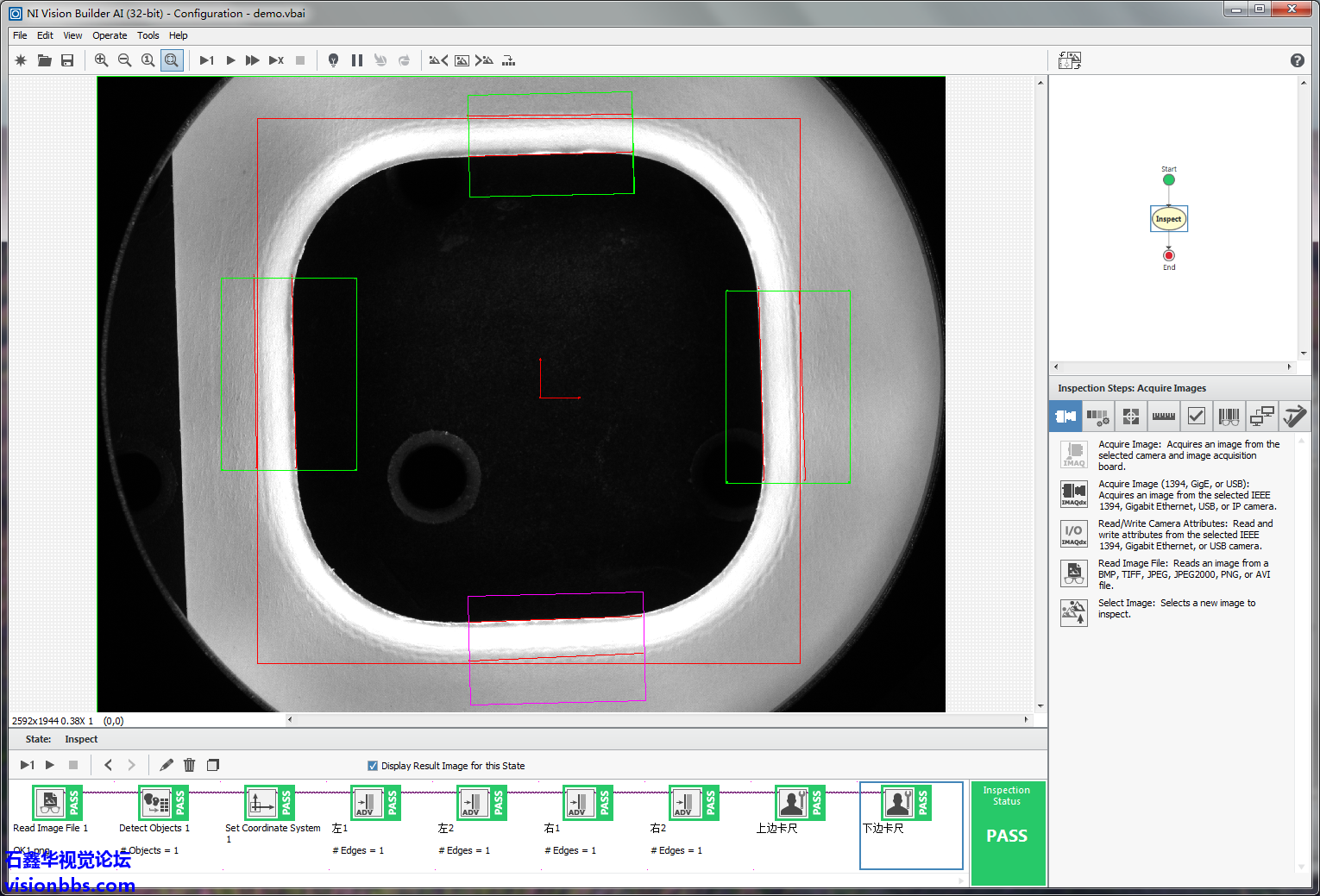Image resolution: width=1320 pixels, height=896 pixels.
Task: Click the Zoom In magnifier icon
Action: coord(101,60)
